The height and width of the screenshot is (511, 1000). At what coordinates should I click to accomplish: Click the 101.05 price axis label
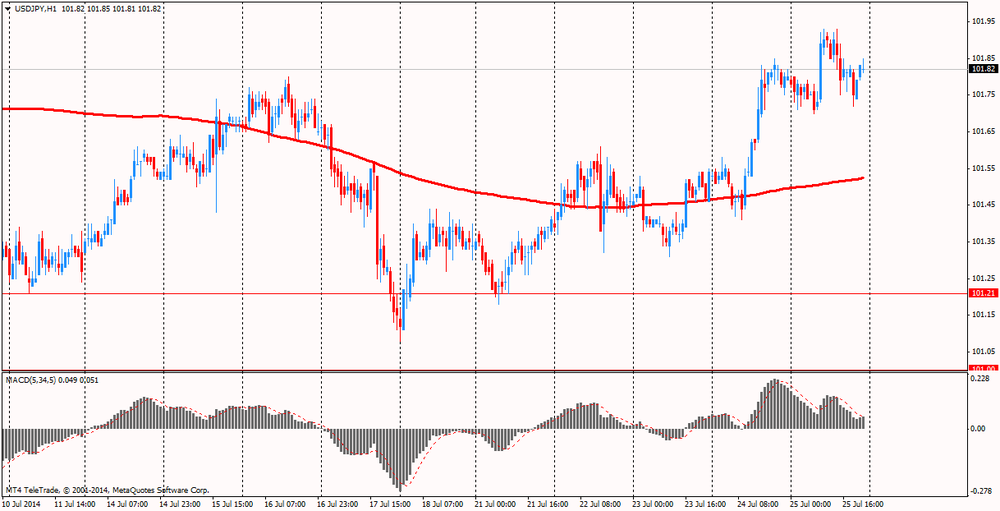pos(983,352)
